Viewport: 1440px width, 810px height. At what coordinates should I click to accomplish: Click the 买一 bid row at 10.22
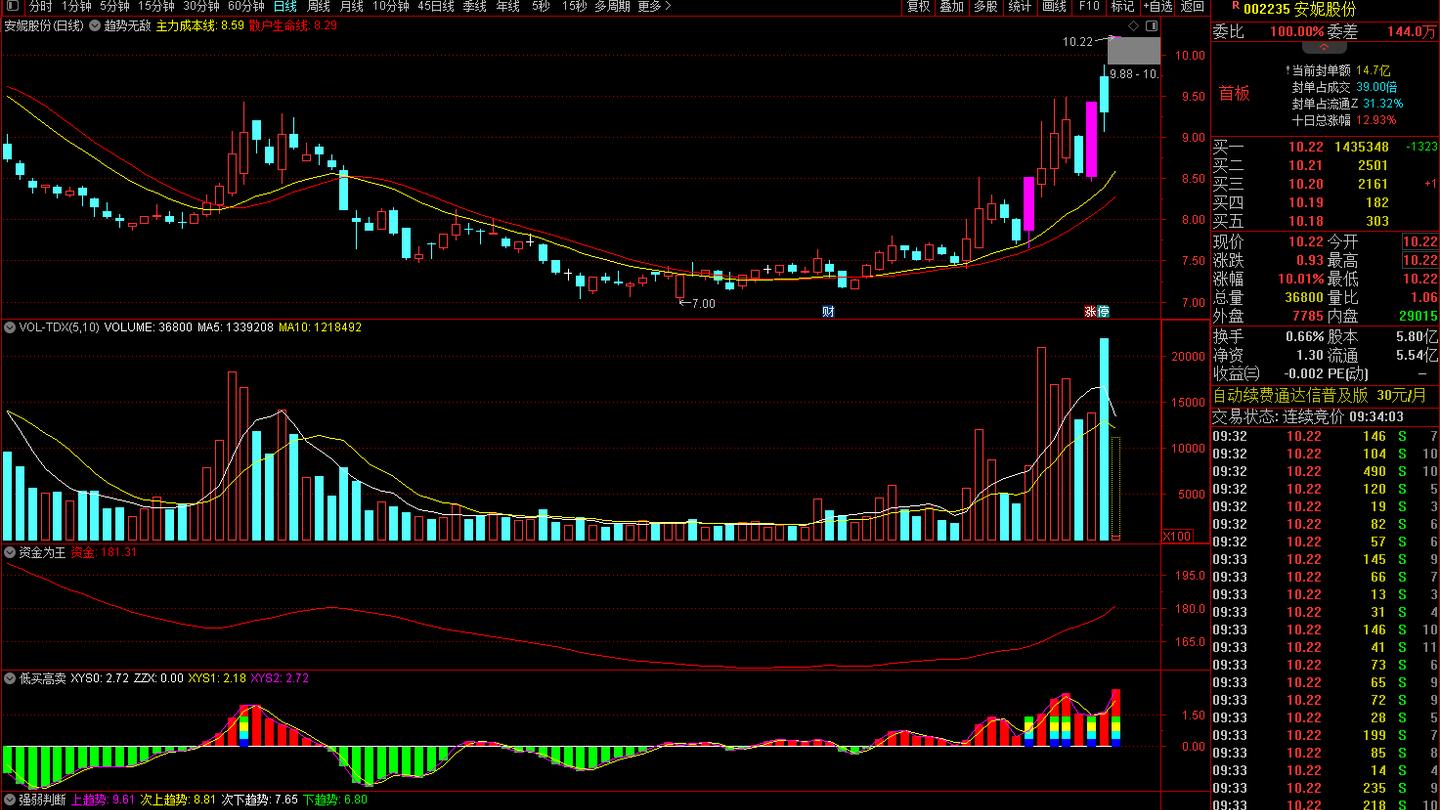(1325, 147)
